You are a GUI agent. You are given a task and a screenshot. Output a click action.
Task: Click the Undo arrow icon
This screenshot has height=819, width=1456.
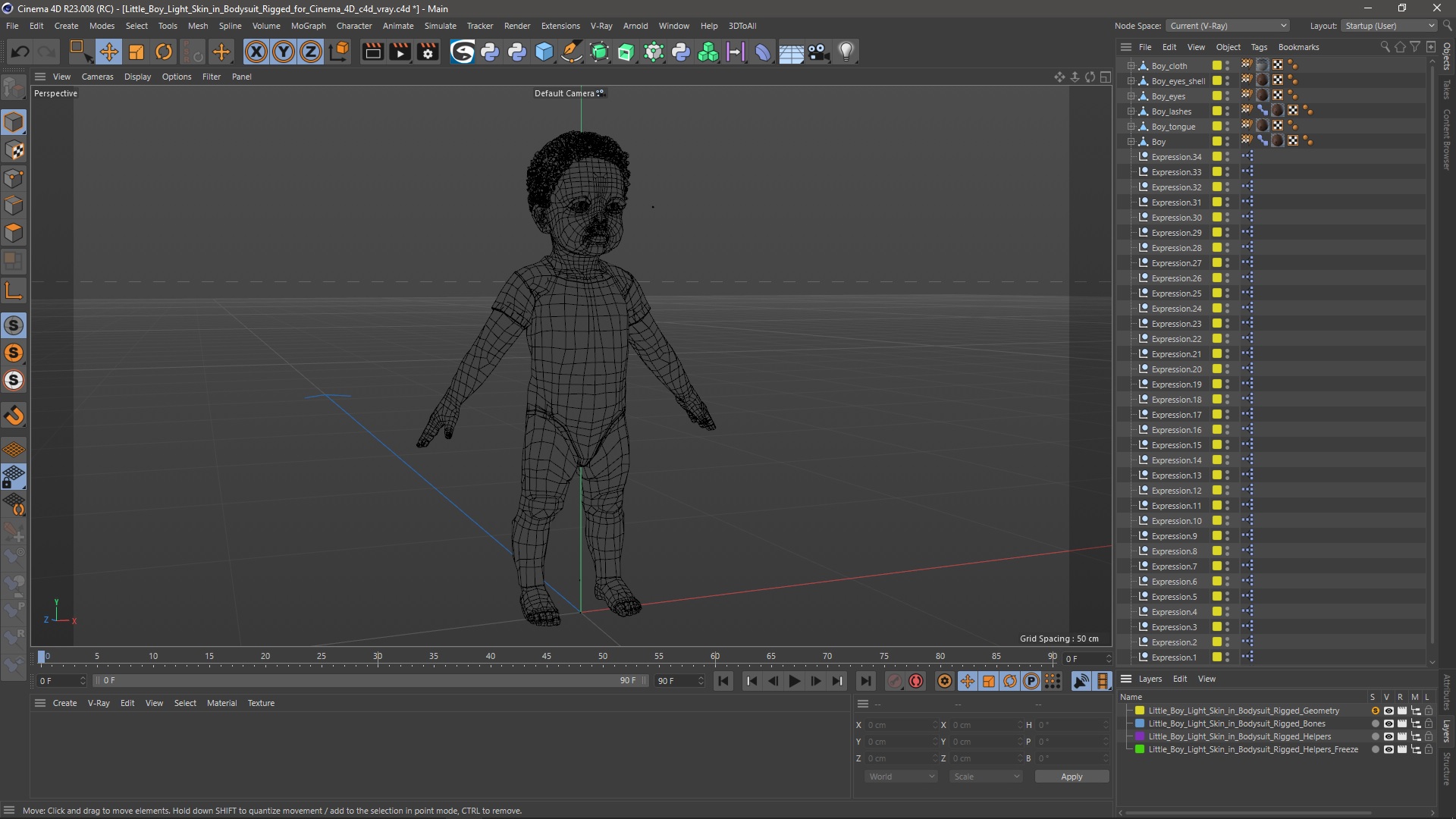[20, 52]
